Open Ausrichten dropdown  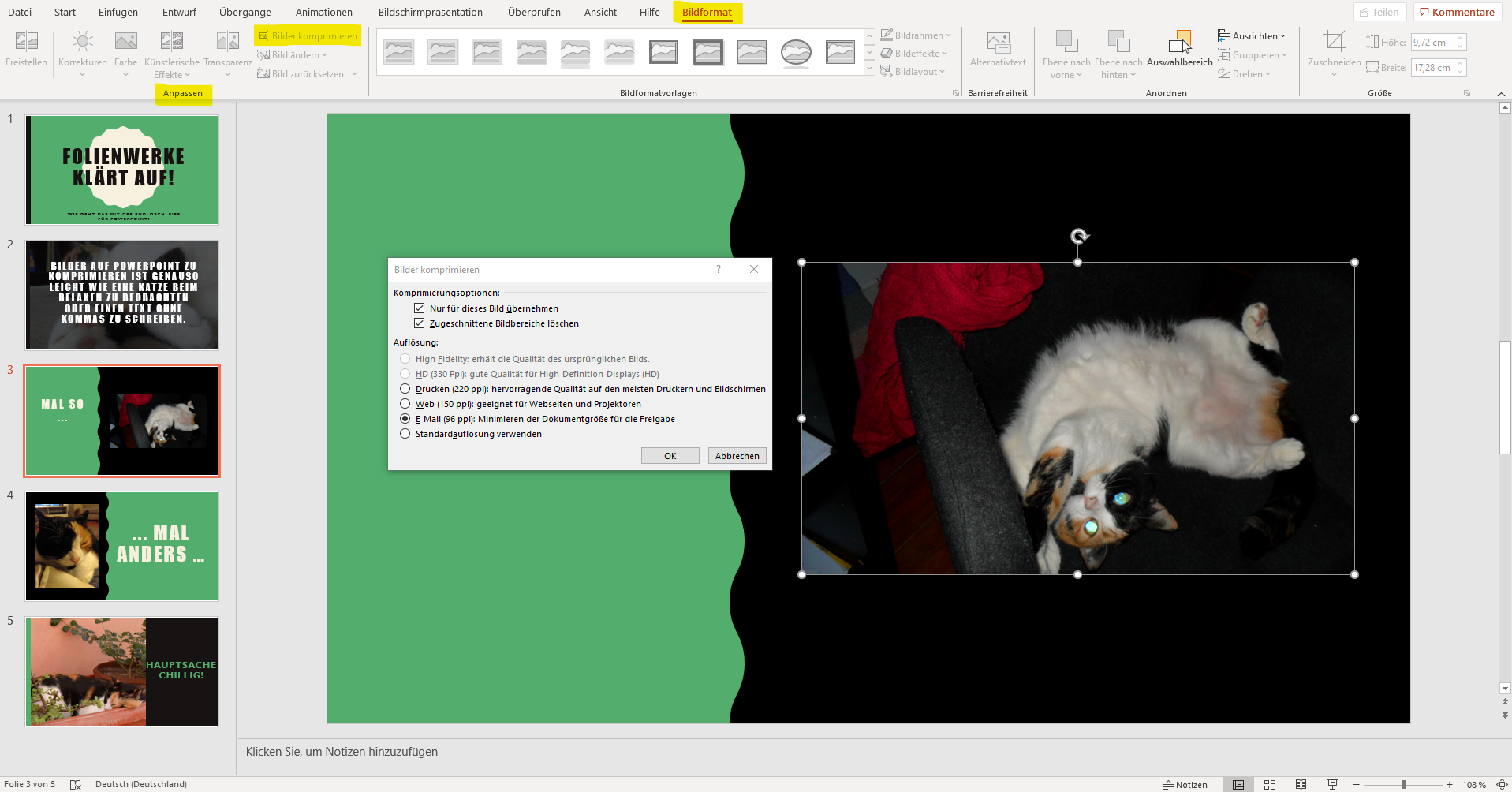pyautogui.click(x=1252, y=36)
